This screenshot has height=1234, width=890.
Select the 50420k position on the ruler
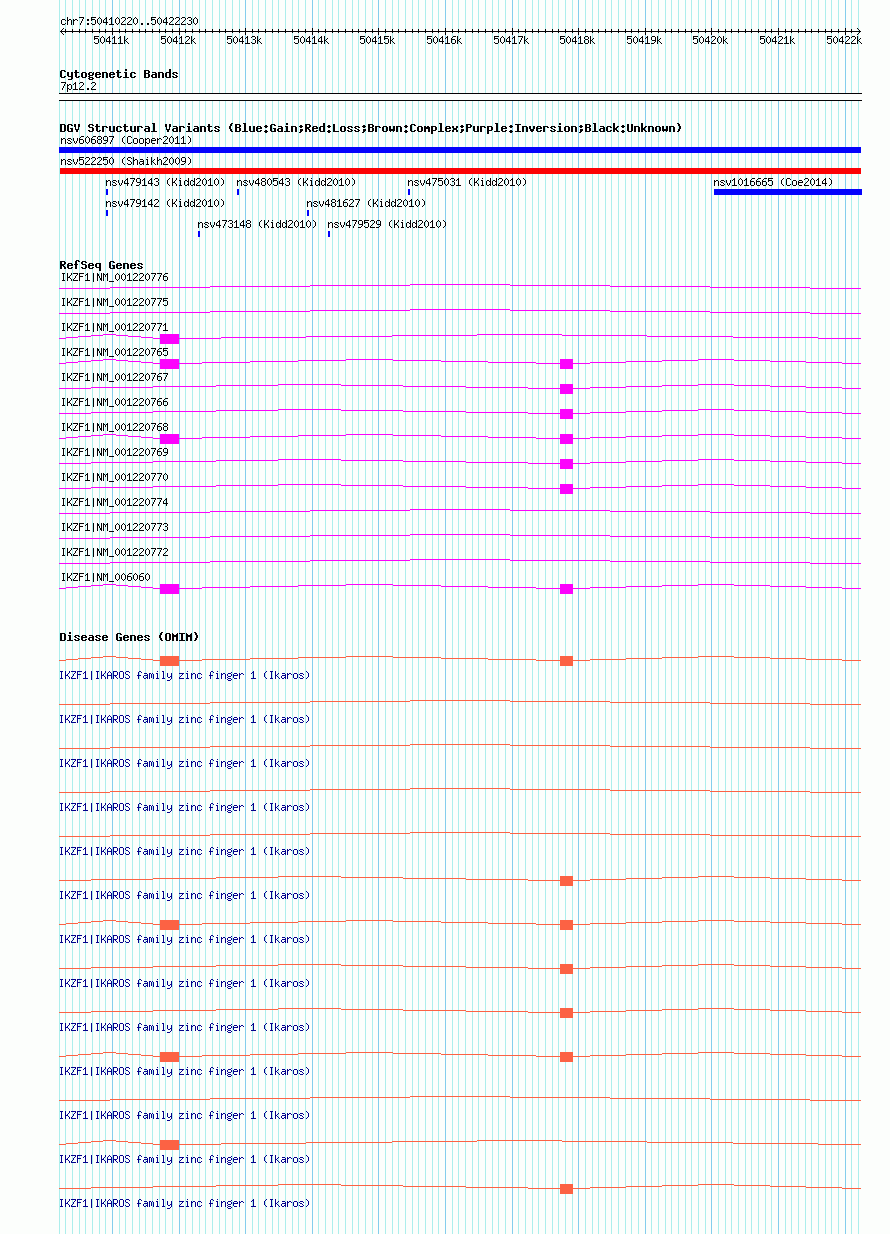[710, 41]
